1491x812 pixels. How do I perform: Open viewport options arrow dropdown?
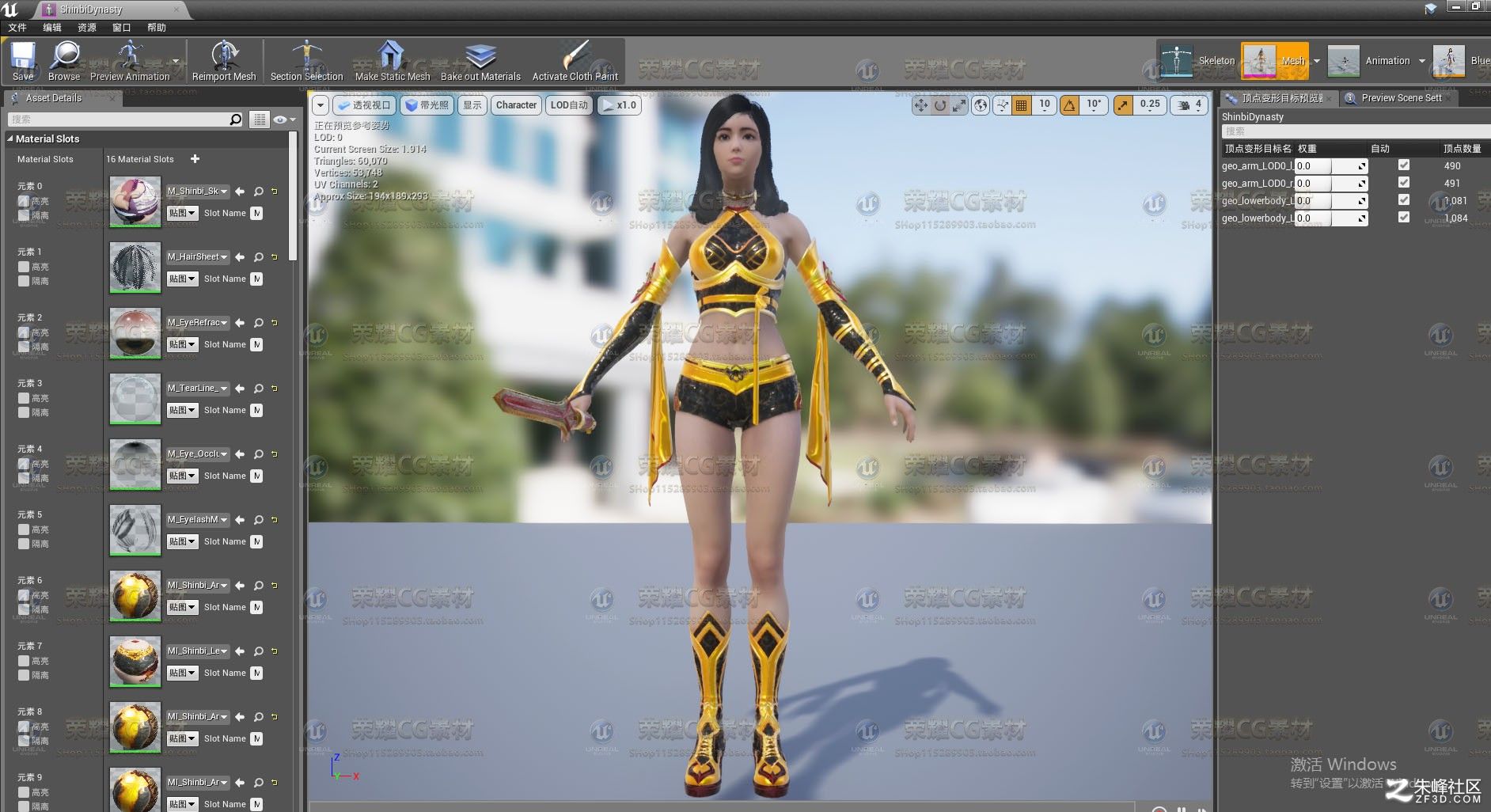(320, 105)
